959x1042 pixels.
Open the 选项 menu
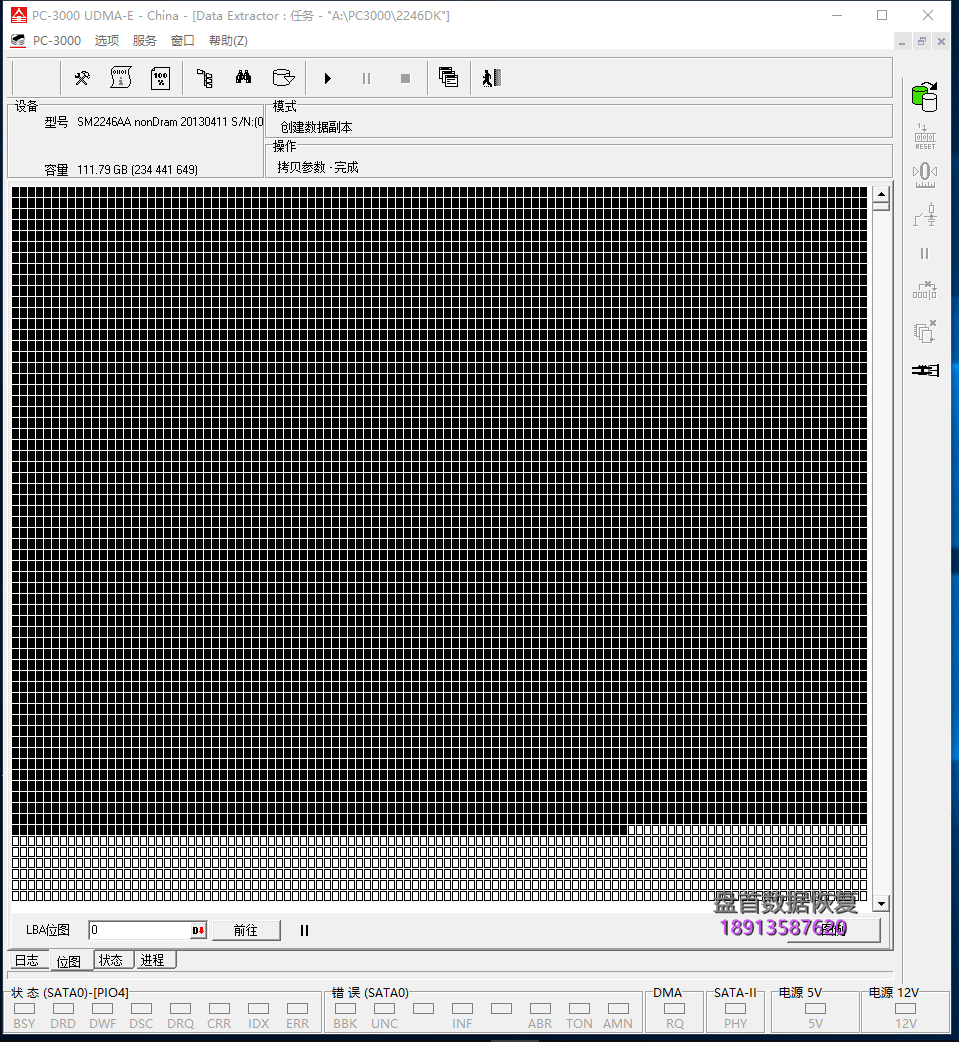click(106, 41)
